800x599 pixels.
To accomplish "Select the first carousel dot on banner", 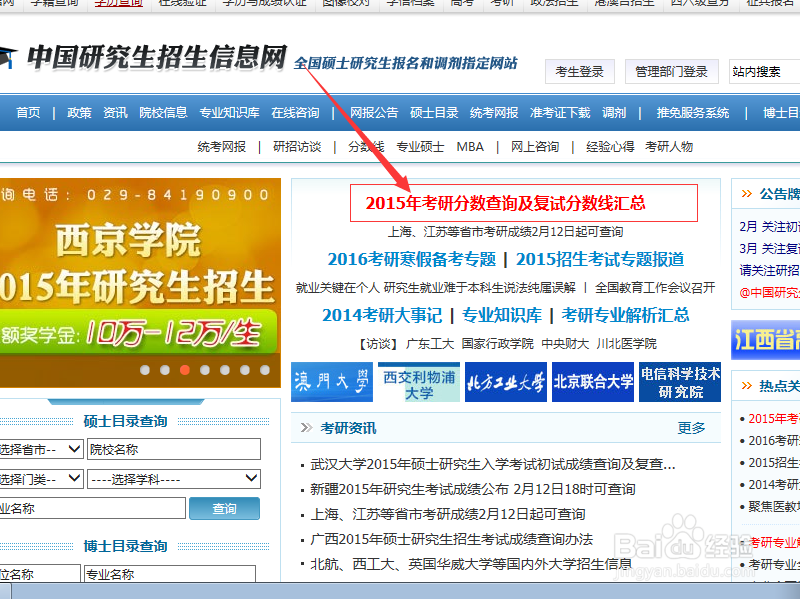I will (145, 370).
